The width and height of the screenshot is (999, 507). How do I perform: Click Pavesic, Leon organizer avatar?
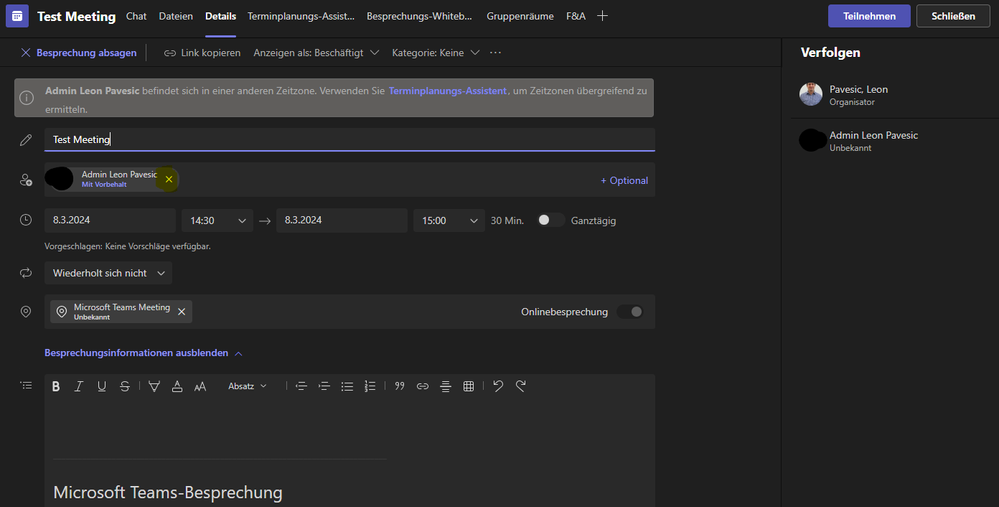tap(811, 94)
